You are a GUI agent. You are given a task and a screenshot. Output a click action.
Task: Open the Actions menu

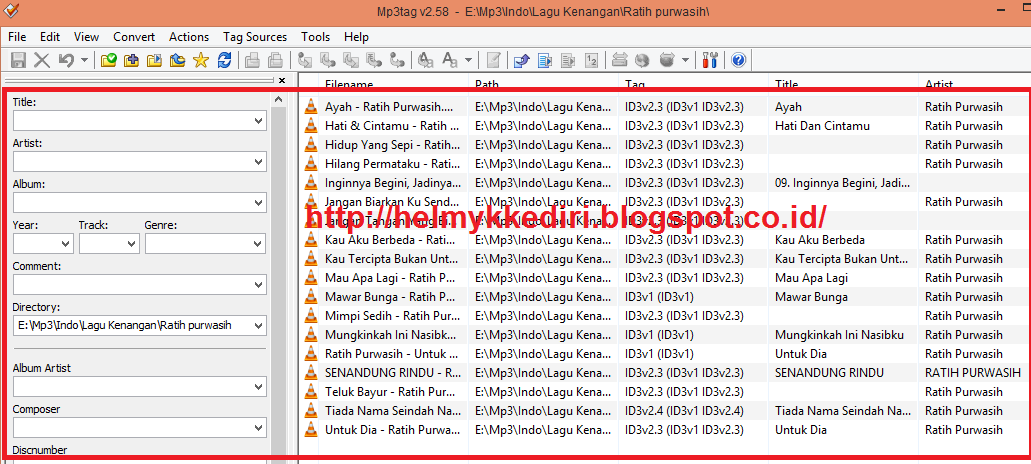pos(189,37)
